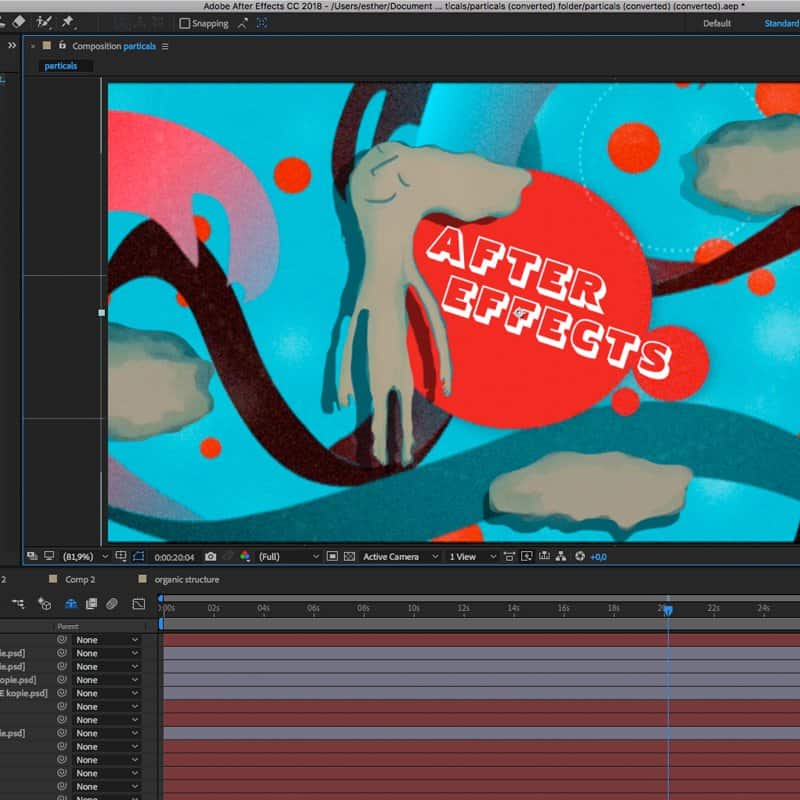The width and height of the screenshot is (800, 800).
Task: Open the Graph Editor icon
Action: coord(139,604)
